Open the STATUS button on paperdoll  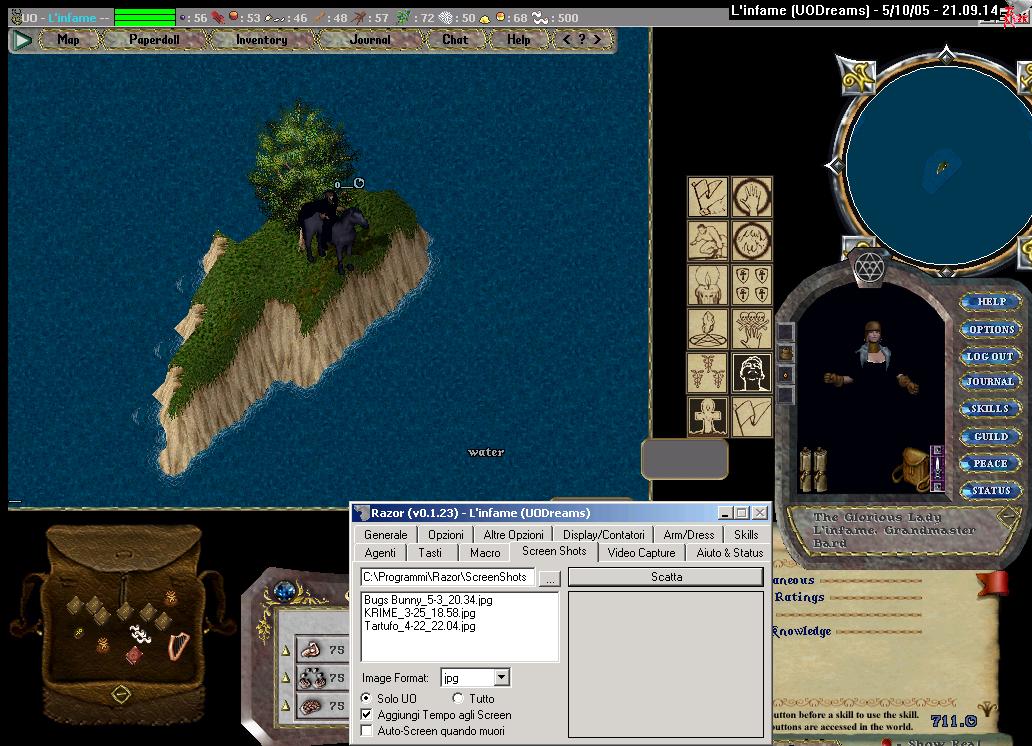click(x=989, y=491)
